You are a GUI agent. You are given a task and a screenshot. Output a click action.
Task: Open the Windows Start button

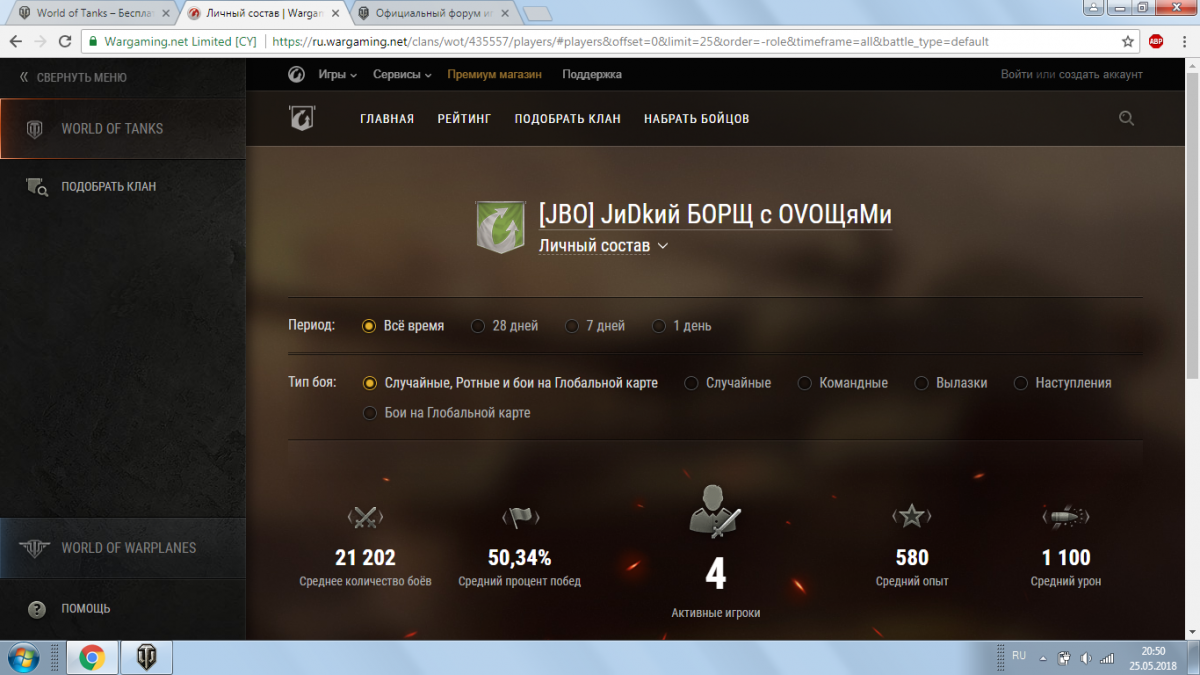pos(23,658)
